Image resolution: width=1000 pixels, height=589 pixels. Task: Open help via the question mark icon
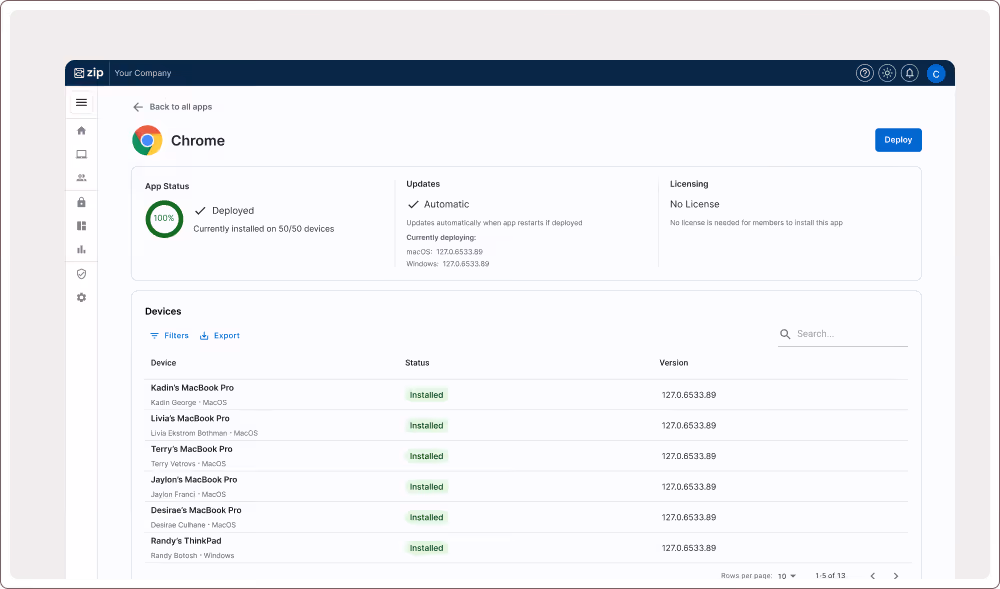[864, 72]
